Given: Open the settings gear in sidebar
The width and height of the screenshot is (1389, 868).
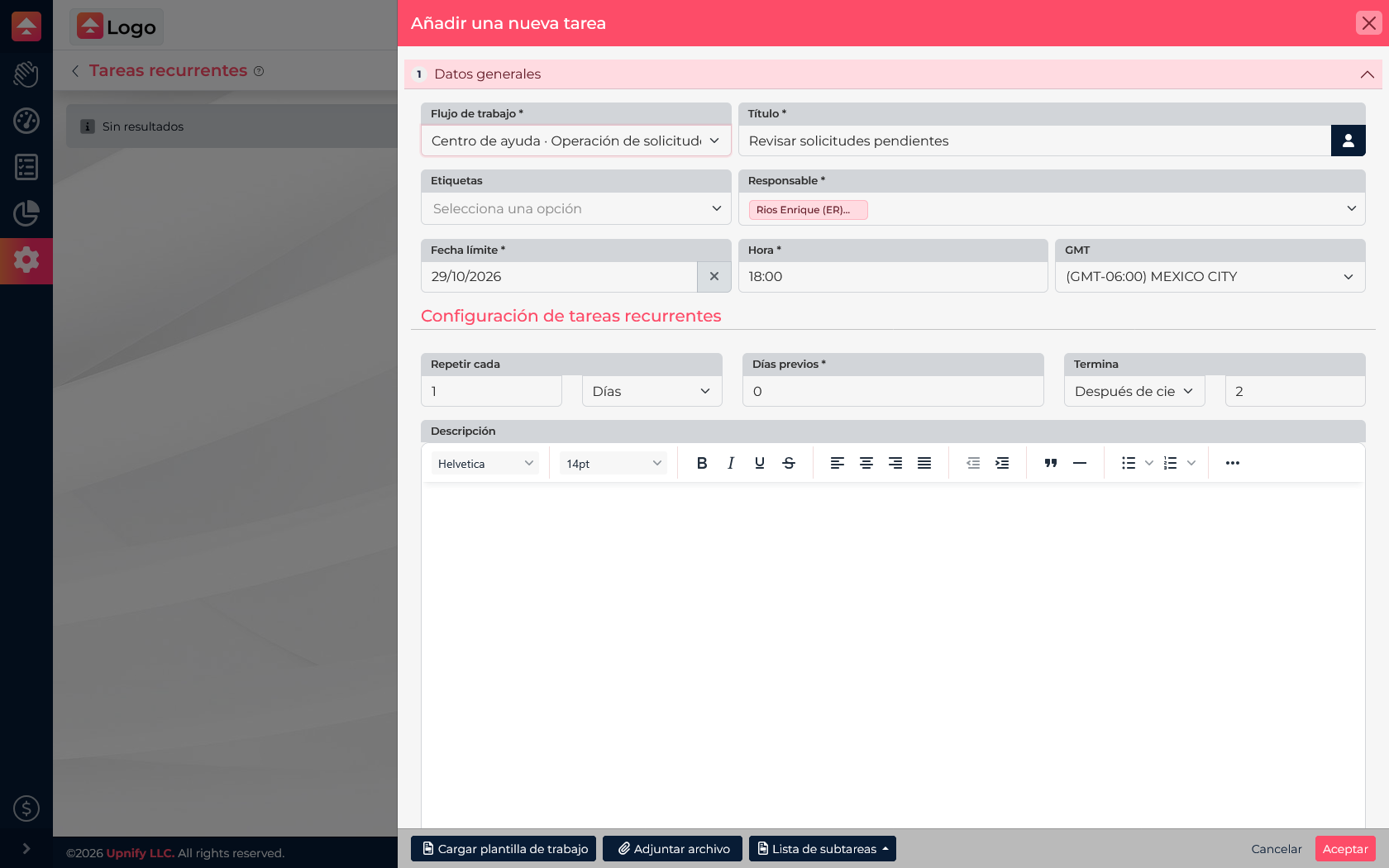Looking at the screenshot, I should [x=26, y=260].
